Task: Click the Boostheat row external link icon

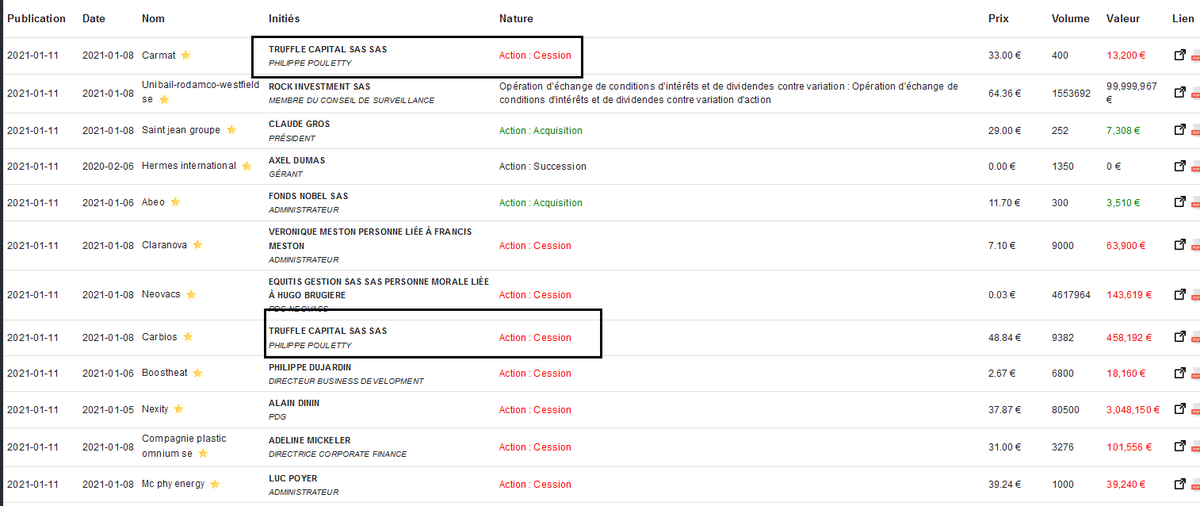Action: [1180, 373]
